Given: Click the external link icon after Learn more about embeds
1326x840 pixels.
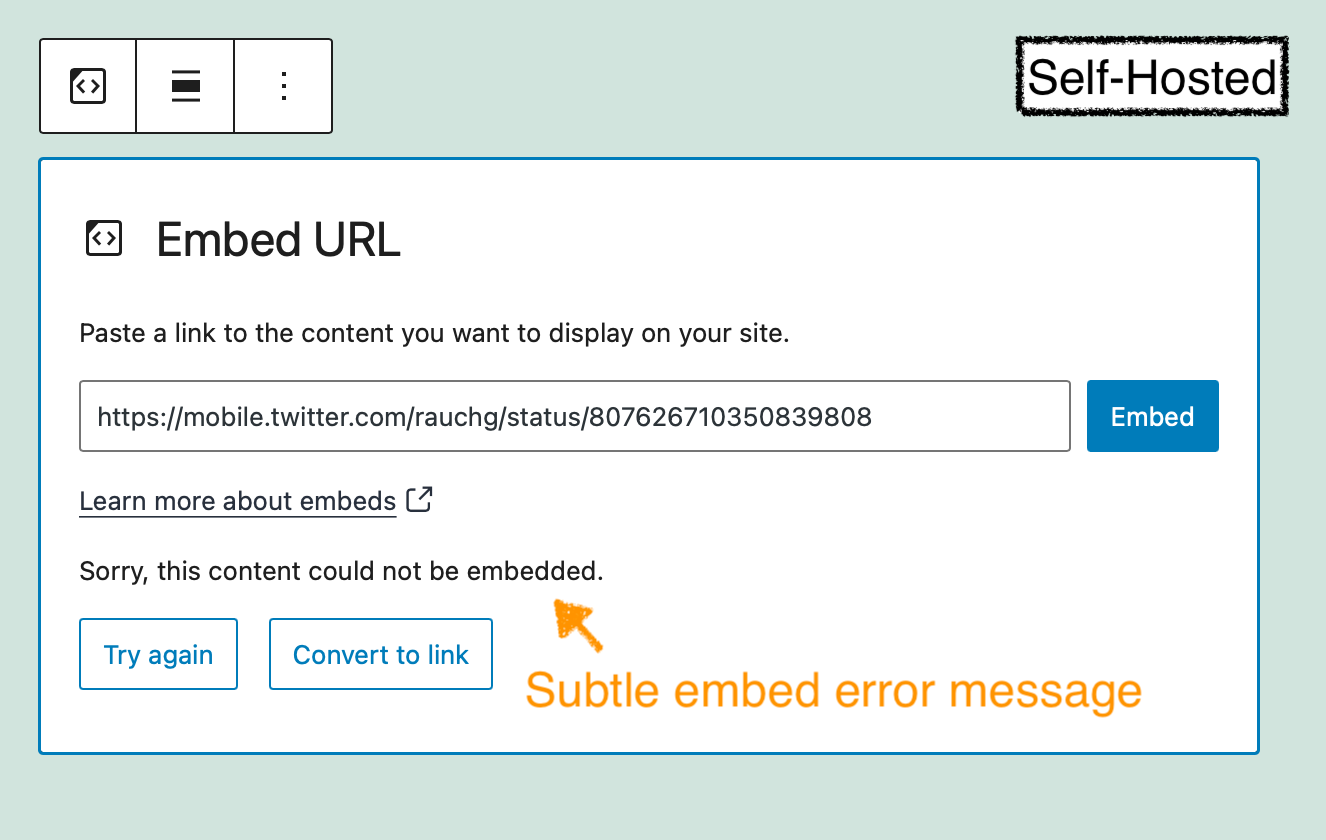Looking at the screenshot, I should click(x=420, y=498).
